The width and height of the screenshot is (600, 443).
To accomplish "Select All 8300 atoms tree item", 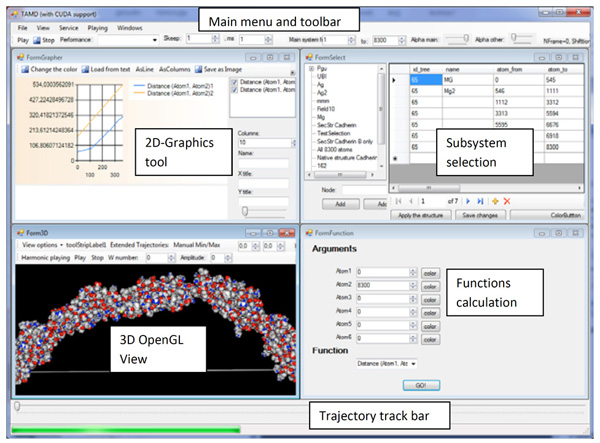I will click(x=334, y=150).
